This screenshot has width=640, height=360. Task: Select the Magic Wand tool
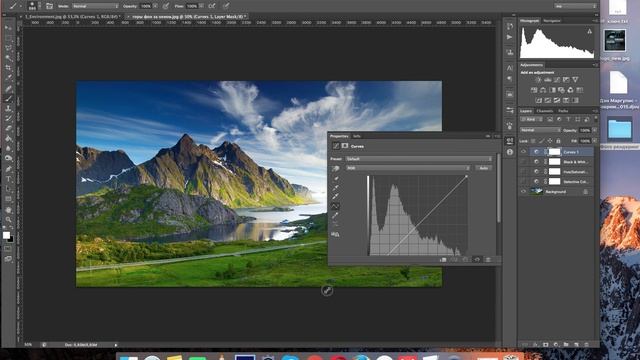[8, 58]
